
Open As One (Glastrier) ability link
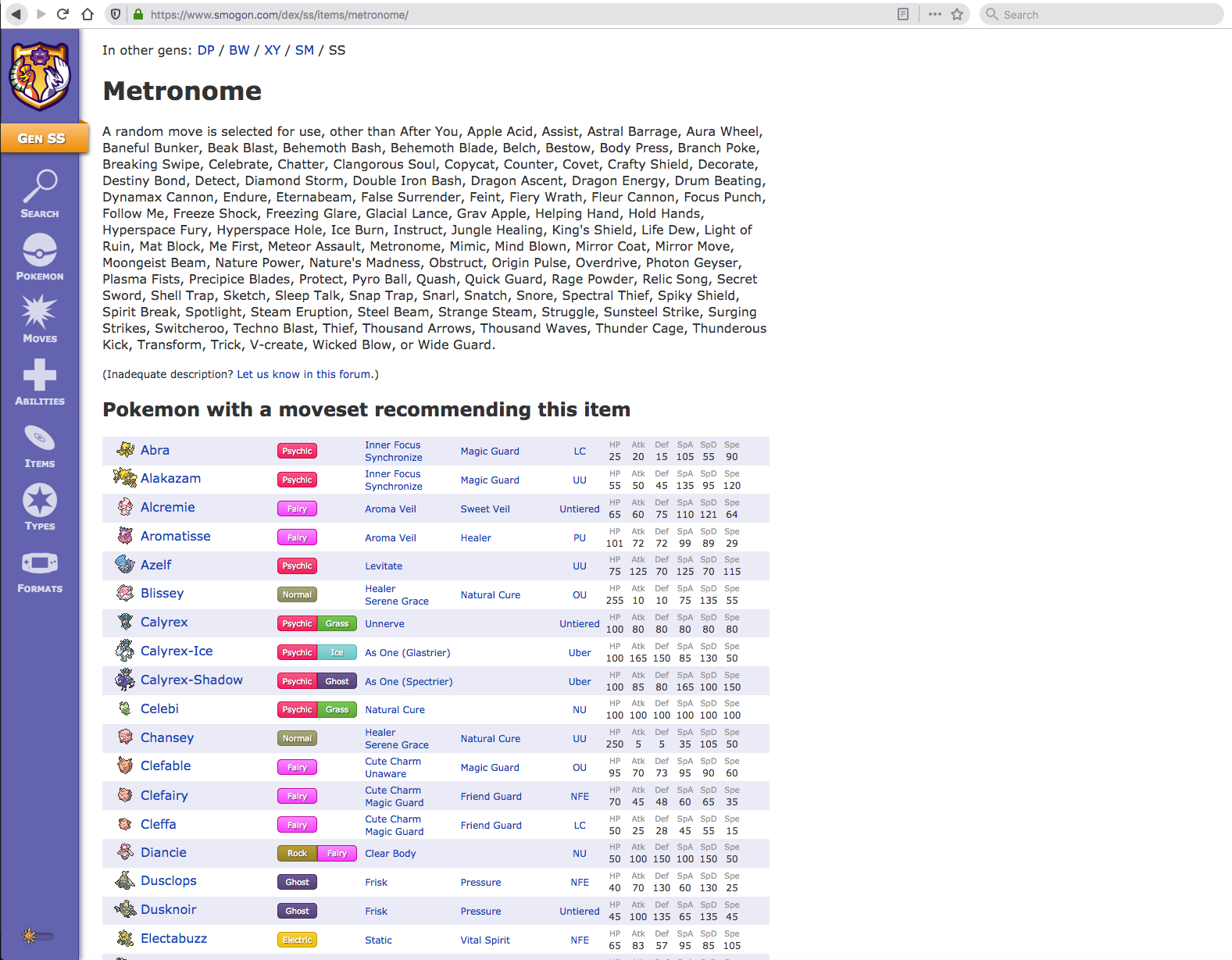click(x=408, y=652)
